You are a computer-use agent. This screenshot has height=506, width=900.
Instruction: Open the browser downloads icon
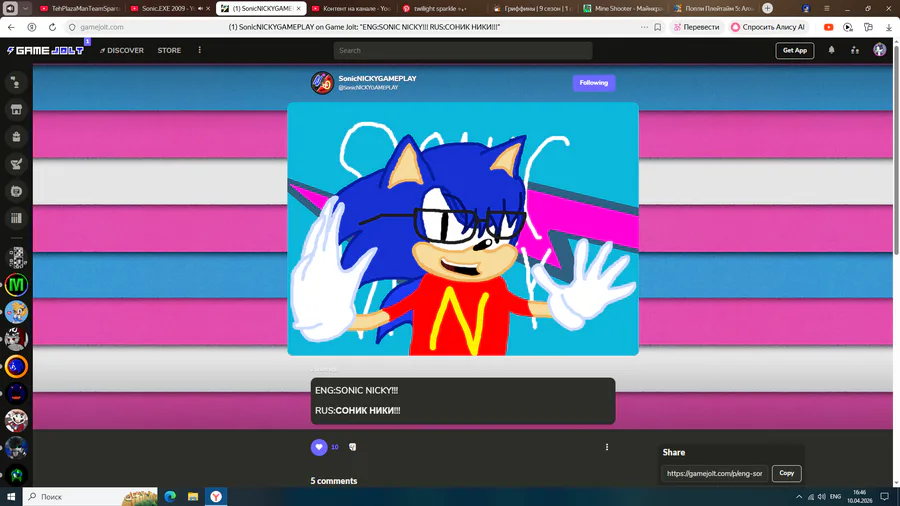point(889,27)
